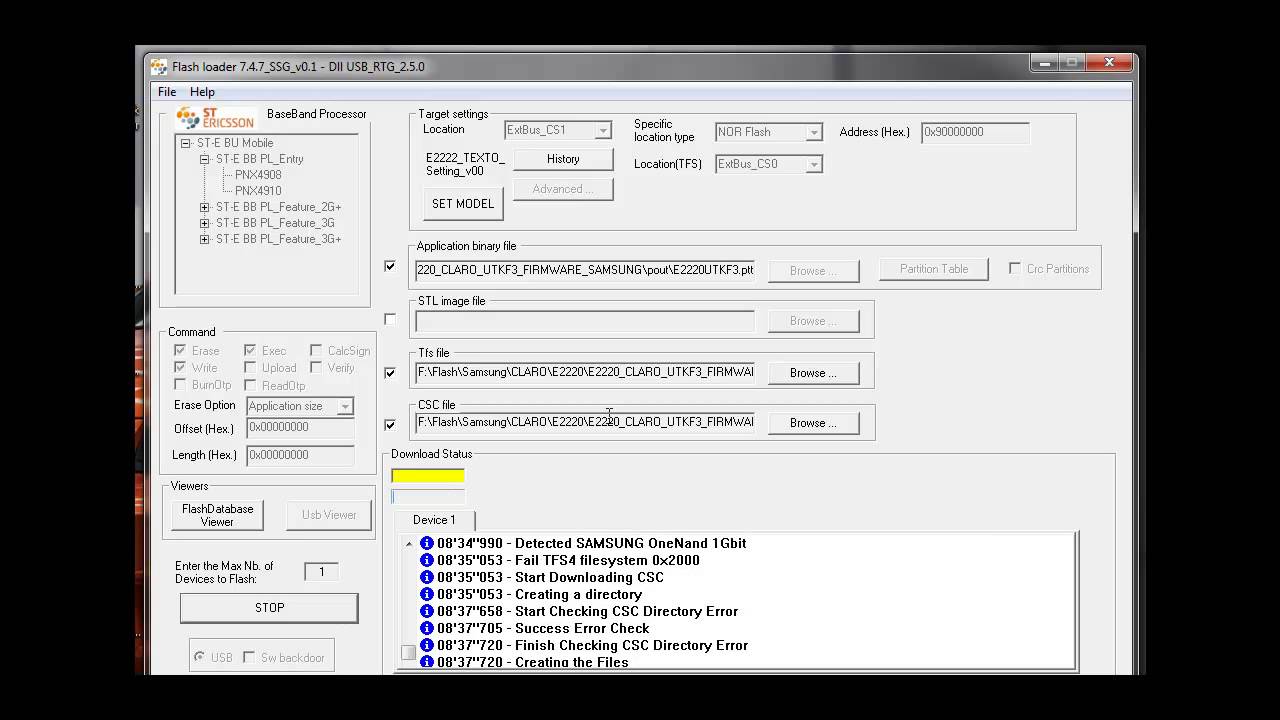Image resolution: width=1280 pixels, height=720 pixels.
Task: Collapse the ST-E BU Mobile tree node
Action: point(186,143)
